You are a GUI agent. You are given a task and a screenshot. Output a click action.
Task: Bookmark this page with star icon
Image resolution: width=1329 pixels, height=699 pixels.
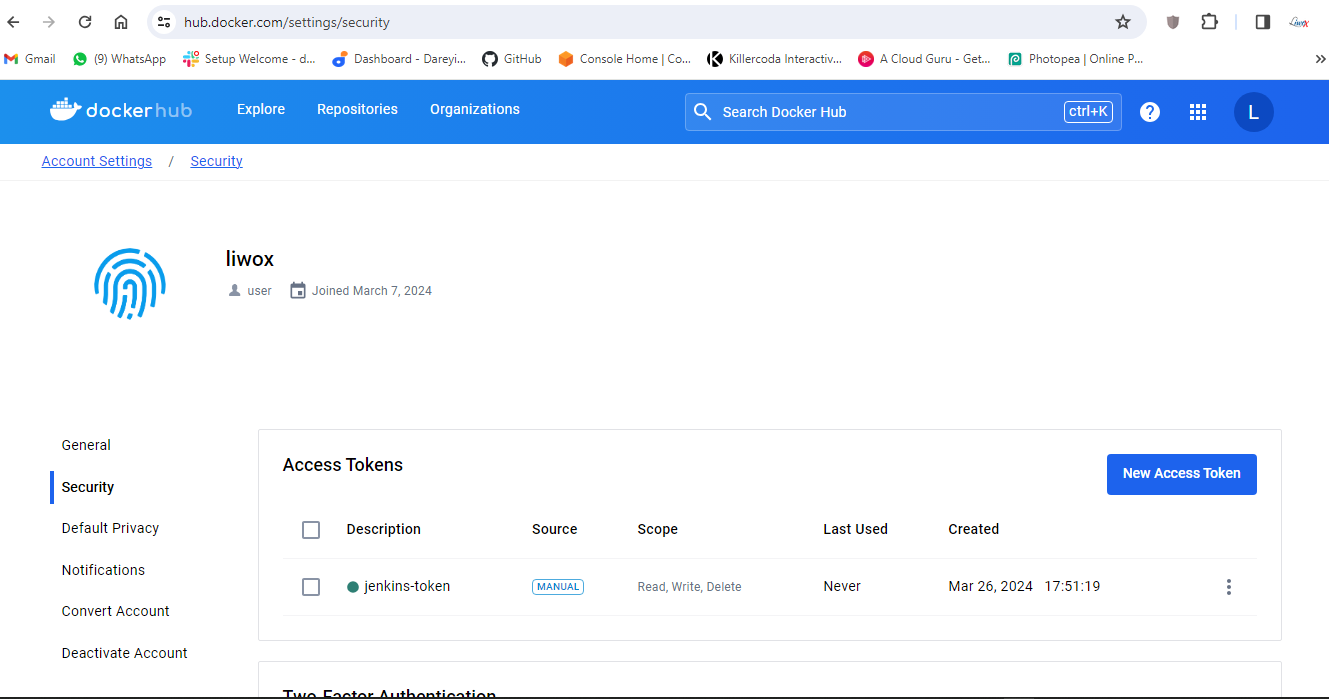point(1123,22)
